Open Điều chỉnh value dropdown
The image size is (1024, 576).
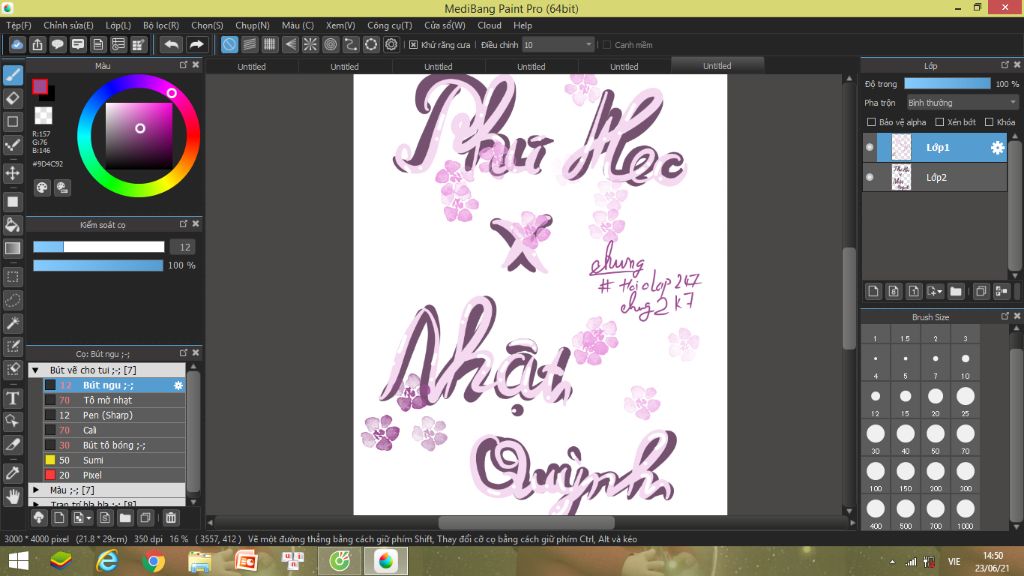pos(558,44)
